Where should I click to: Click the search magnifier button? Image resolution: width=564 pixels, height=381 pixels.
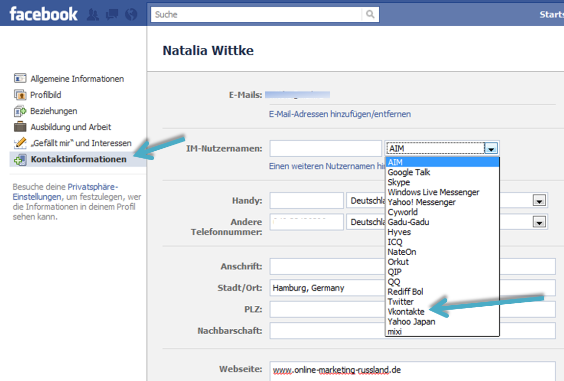370,14
